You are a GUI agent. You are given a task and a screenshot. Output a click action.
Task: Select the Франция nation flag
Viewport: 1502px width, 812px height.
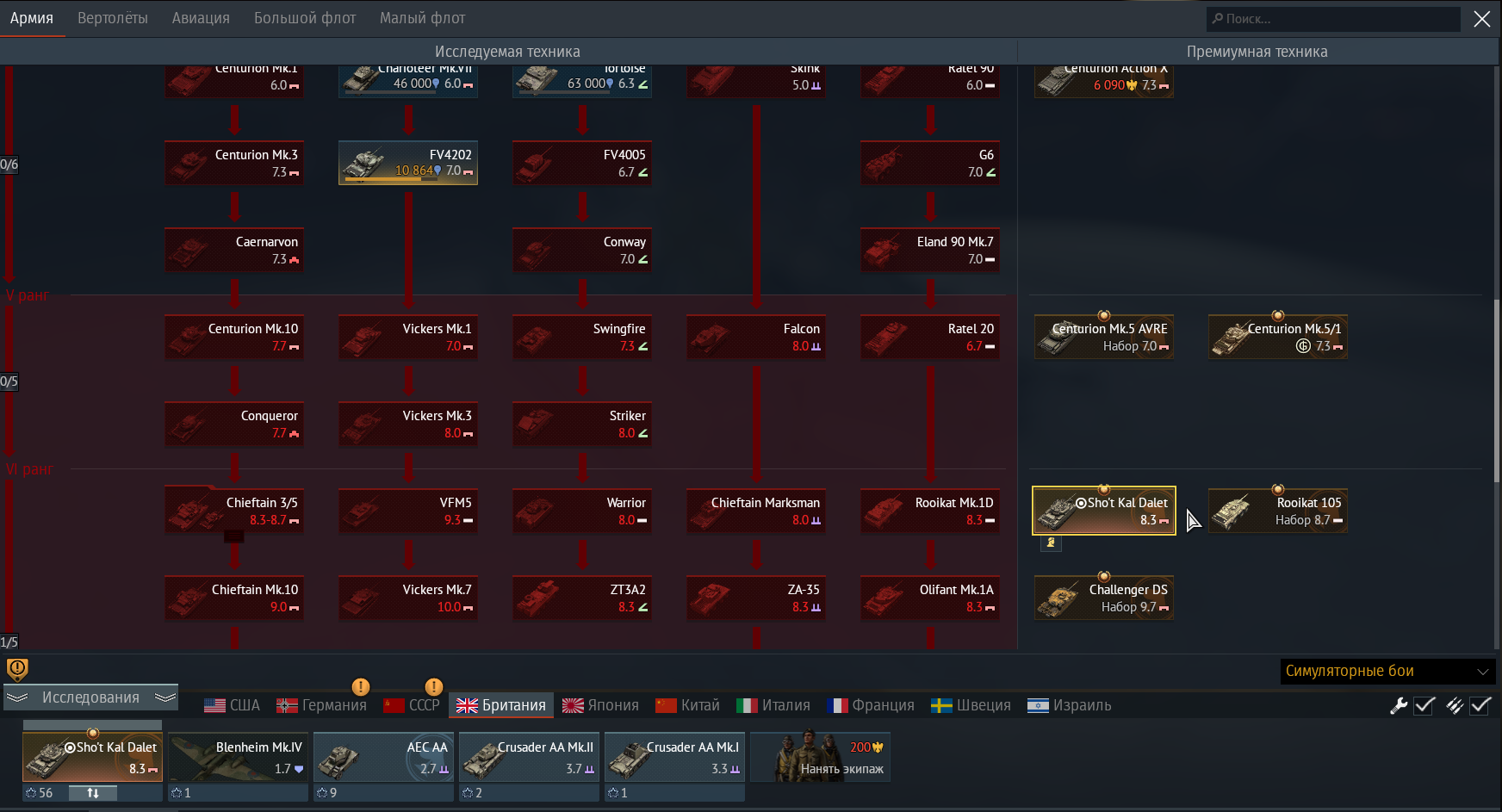coord(871,705)
